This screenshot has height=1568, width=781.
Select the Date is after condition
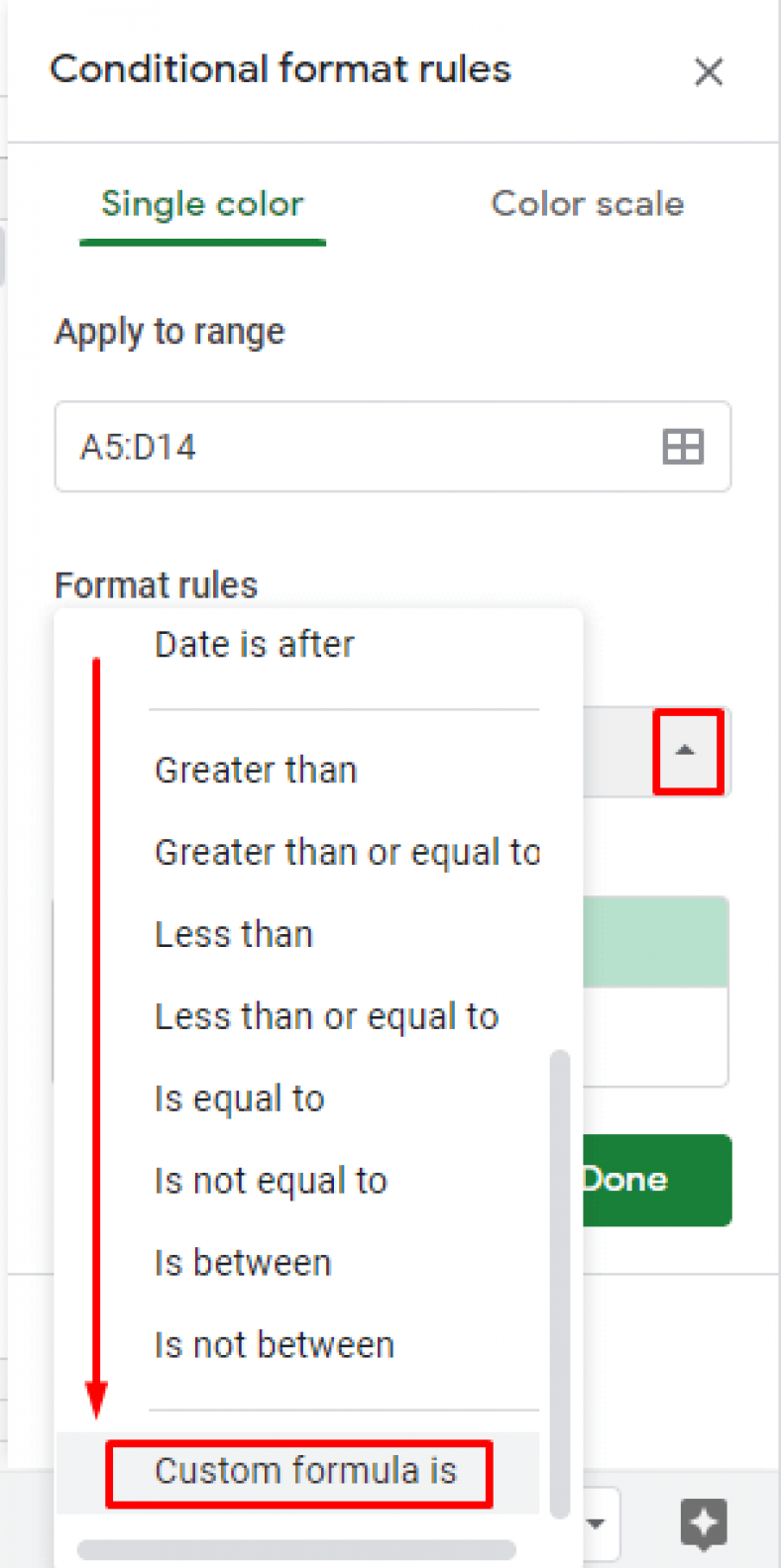(254, 644)
